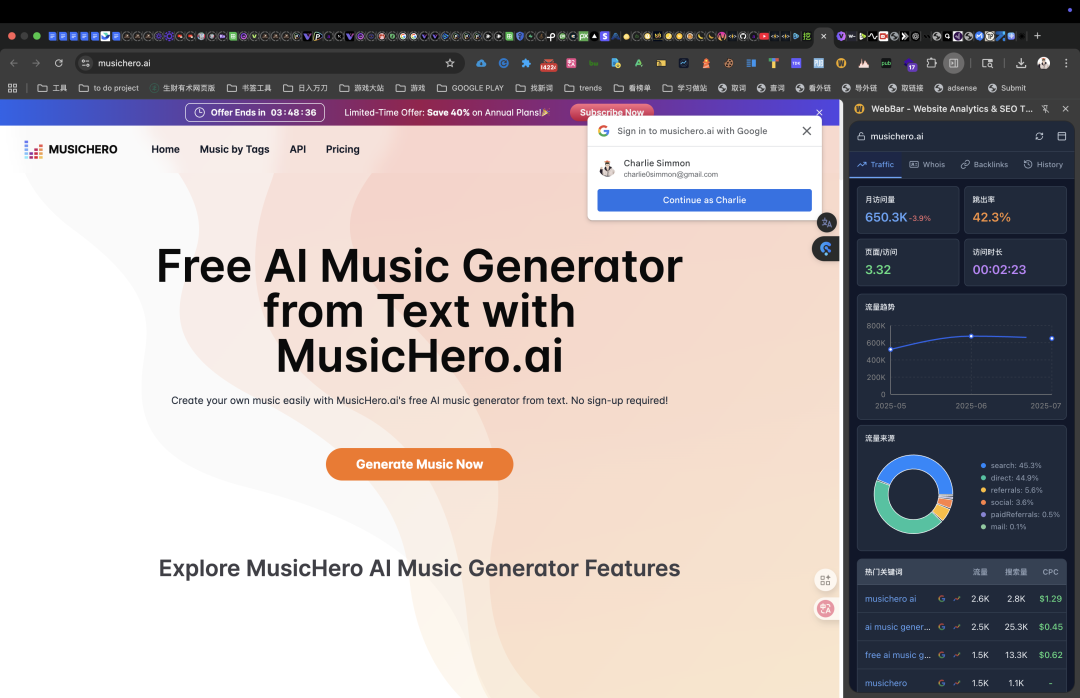Image resolution: width=1080 pixels, height=698 pixels.
Task: Bookmark this page with the star icon
Action: 450,63
